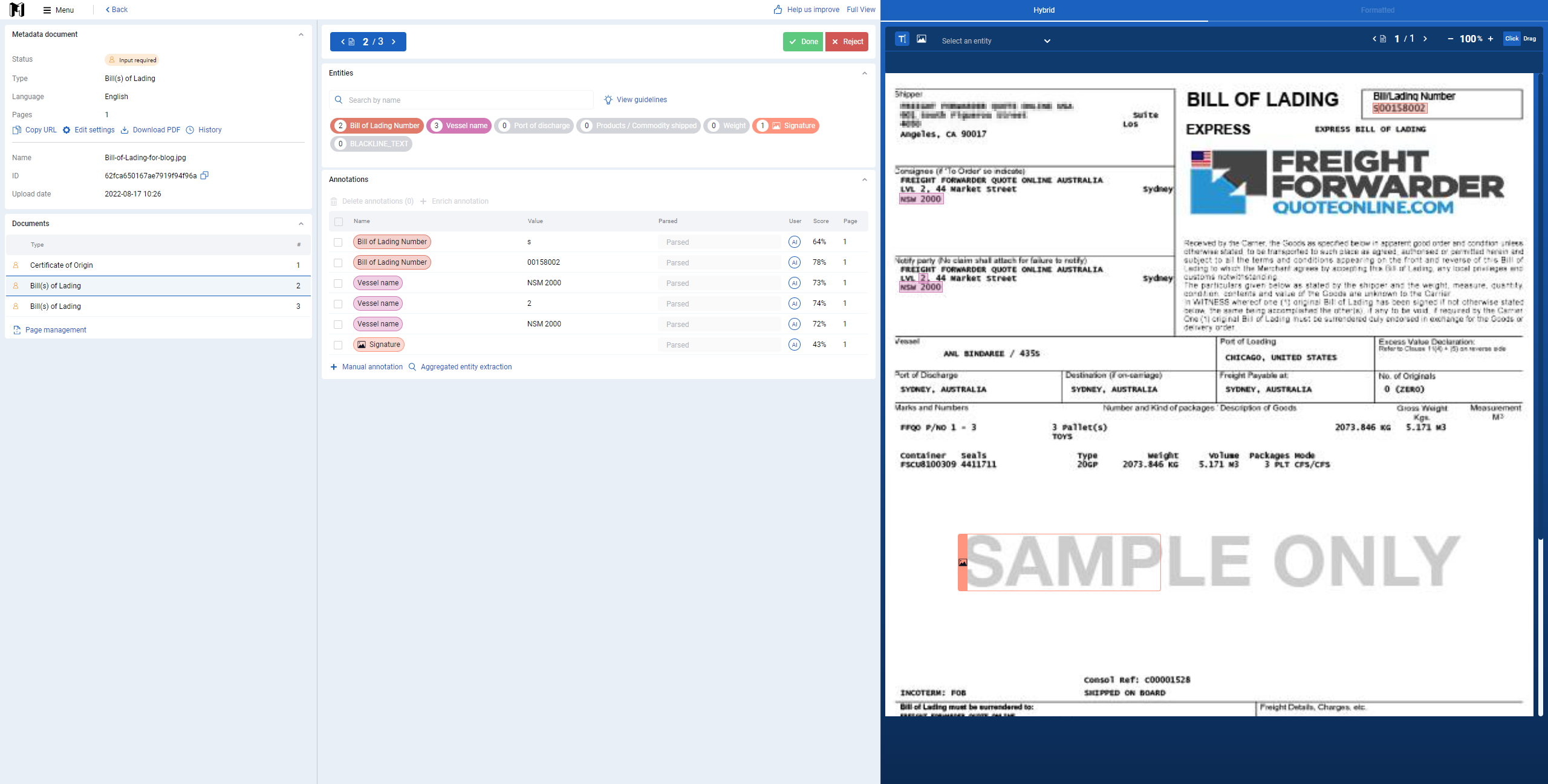Select Bill(s) of Lading document 3
The image size is (1548, 784).
tap(158, 306)
